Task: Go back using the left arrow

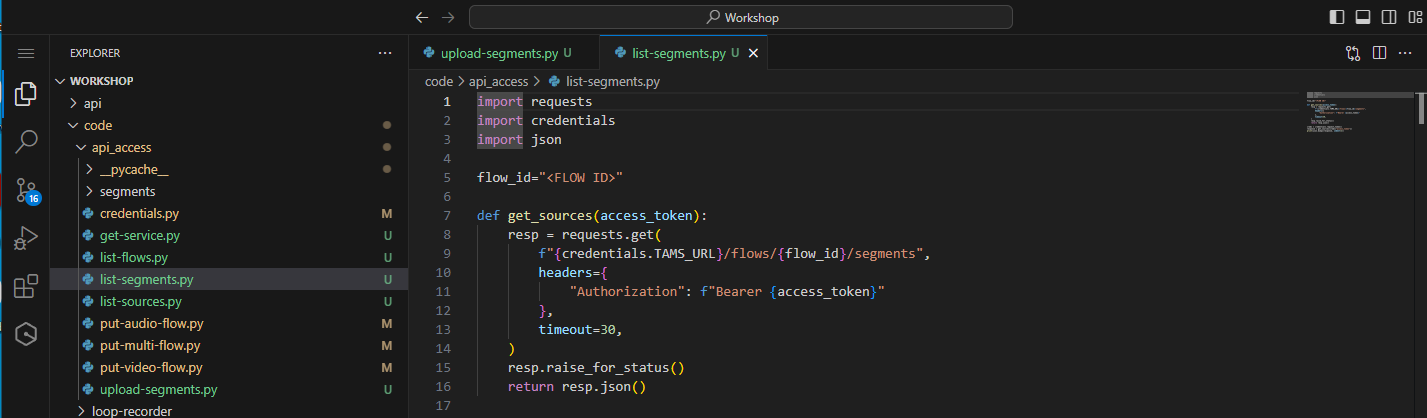Action: (x=422, y=17)
